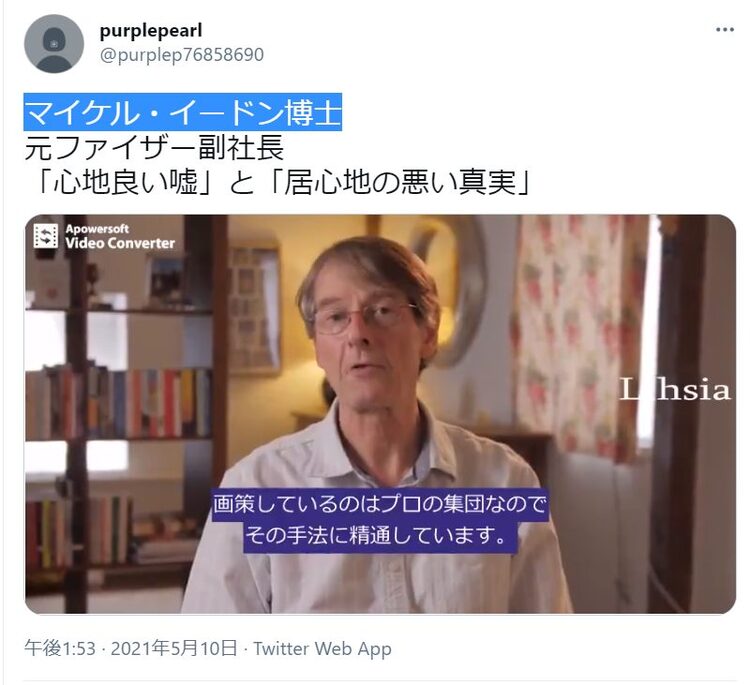Click the Apowersoft converter logo icon
750x685 pixels.
(46, 236)
